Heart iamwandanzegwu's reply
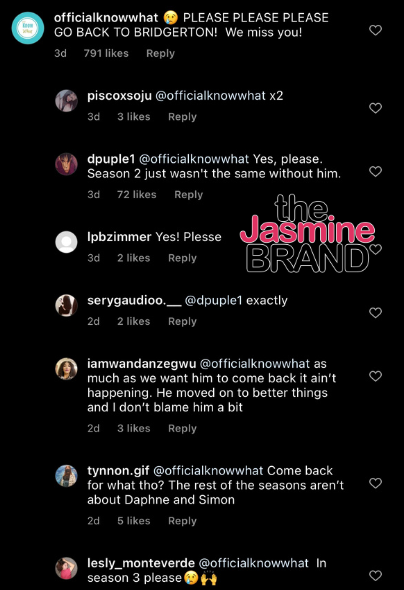The width and height of the screenshot is (404, 590). 375,376
